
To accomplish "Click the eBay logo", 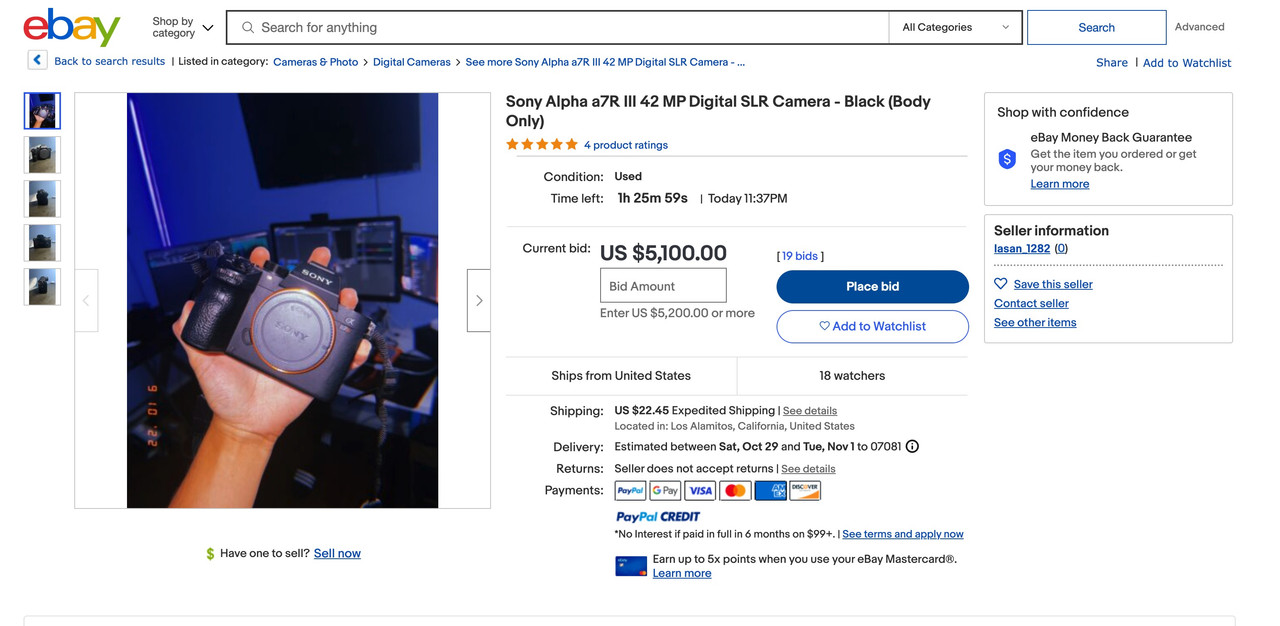I will (71, 27).
